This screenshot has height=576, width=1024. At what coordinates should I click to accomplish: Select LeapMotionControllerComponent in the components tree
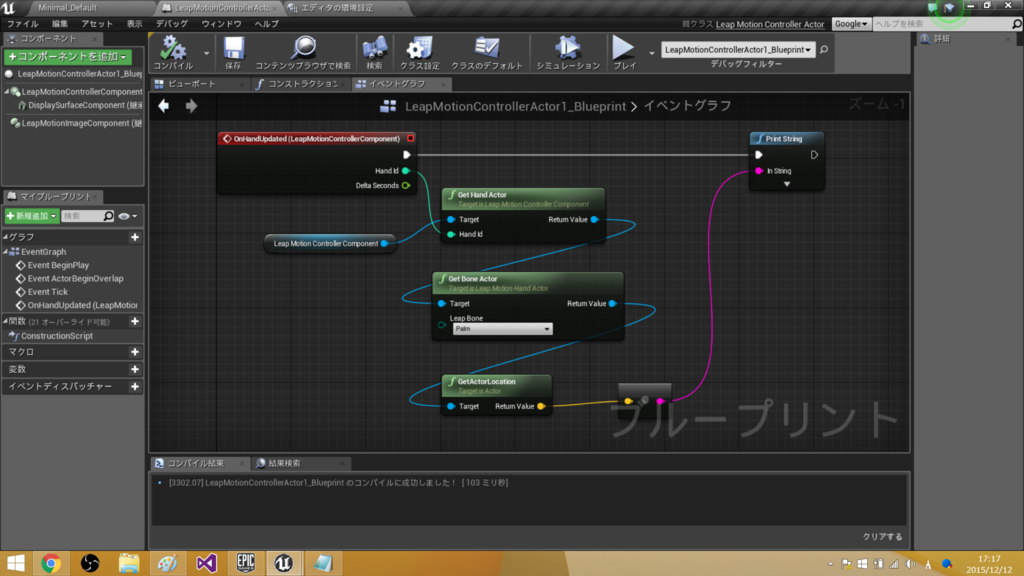[x=82, y=92]
